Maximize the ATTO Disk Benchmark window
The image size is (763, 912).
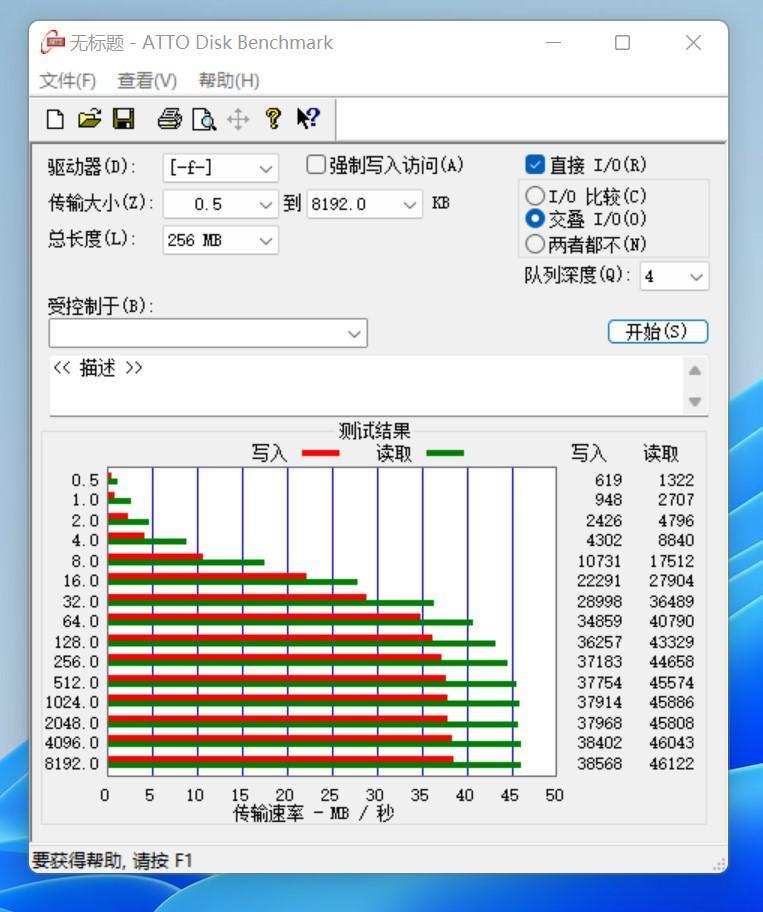622,42
